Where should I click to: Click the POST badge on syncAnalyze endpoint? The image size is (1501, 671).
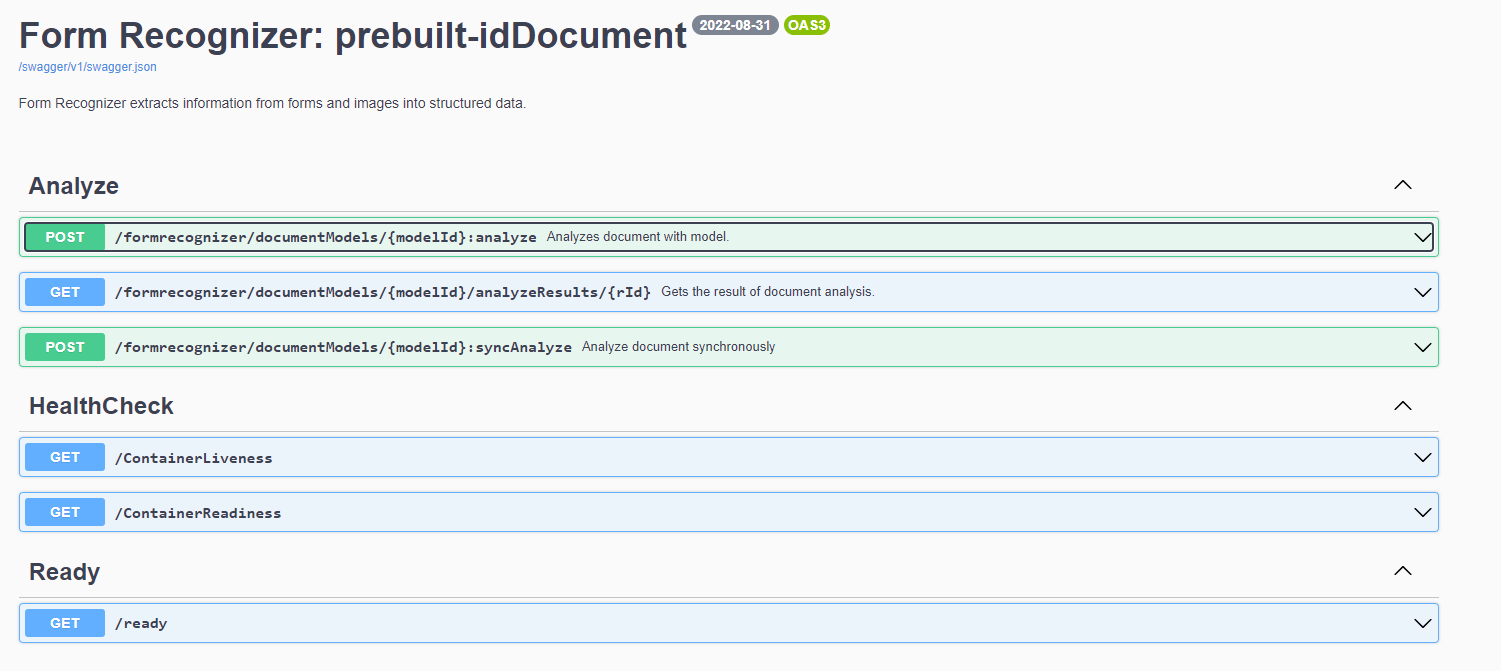[x=64, y=347]
